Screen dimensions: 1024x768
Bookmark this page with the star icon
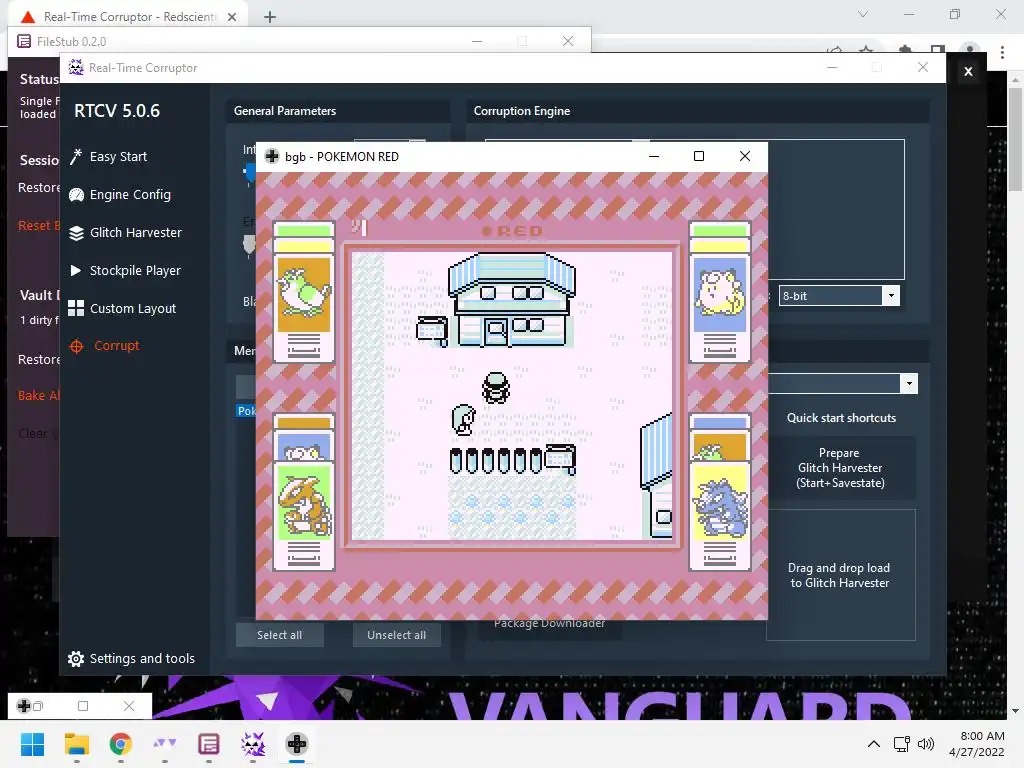tap(866, 50)
